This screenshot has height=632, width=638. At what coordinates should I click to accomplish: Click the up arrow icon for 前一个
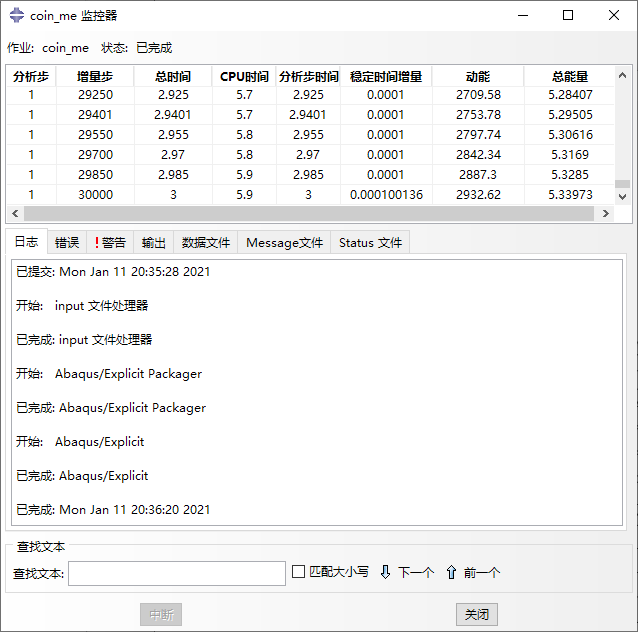[x=451, y=572]
